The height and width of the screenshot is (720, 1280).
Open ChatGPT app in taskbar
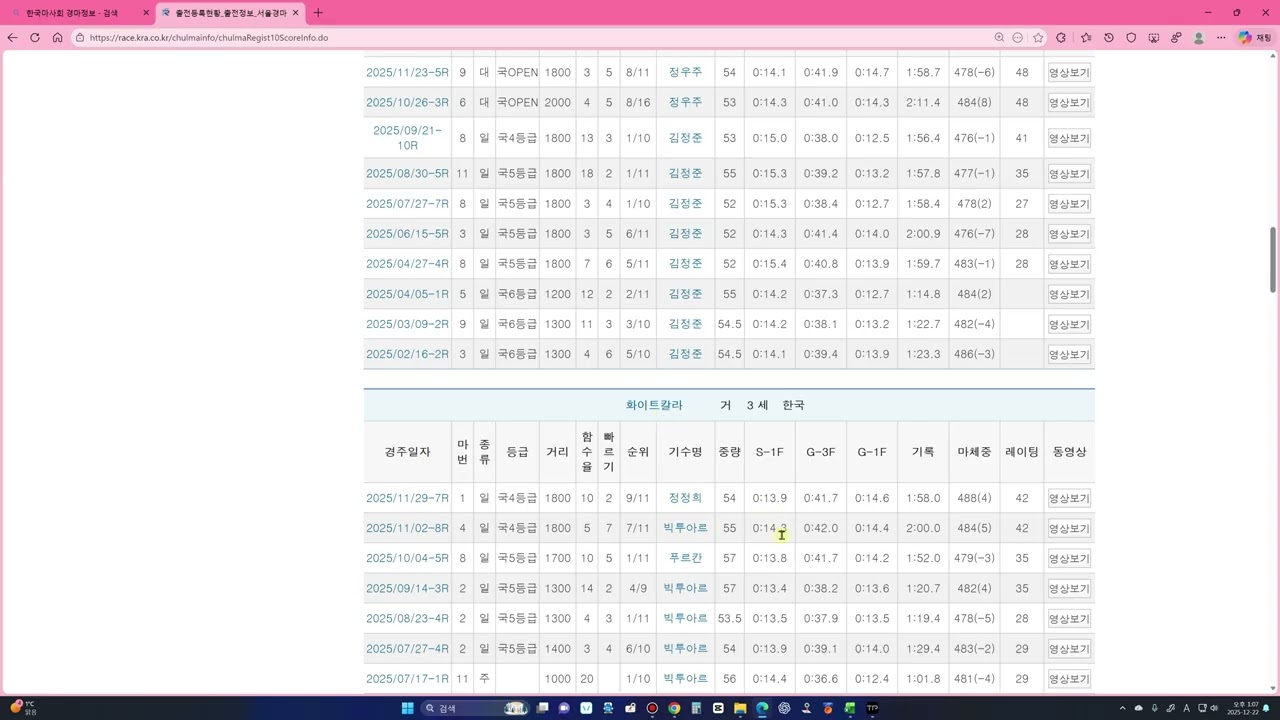click(x=784, y=708)
